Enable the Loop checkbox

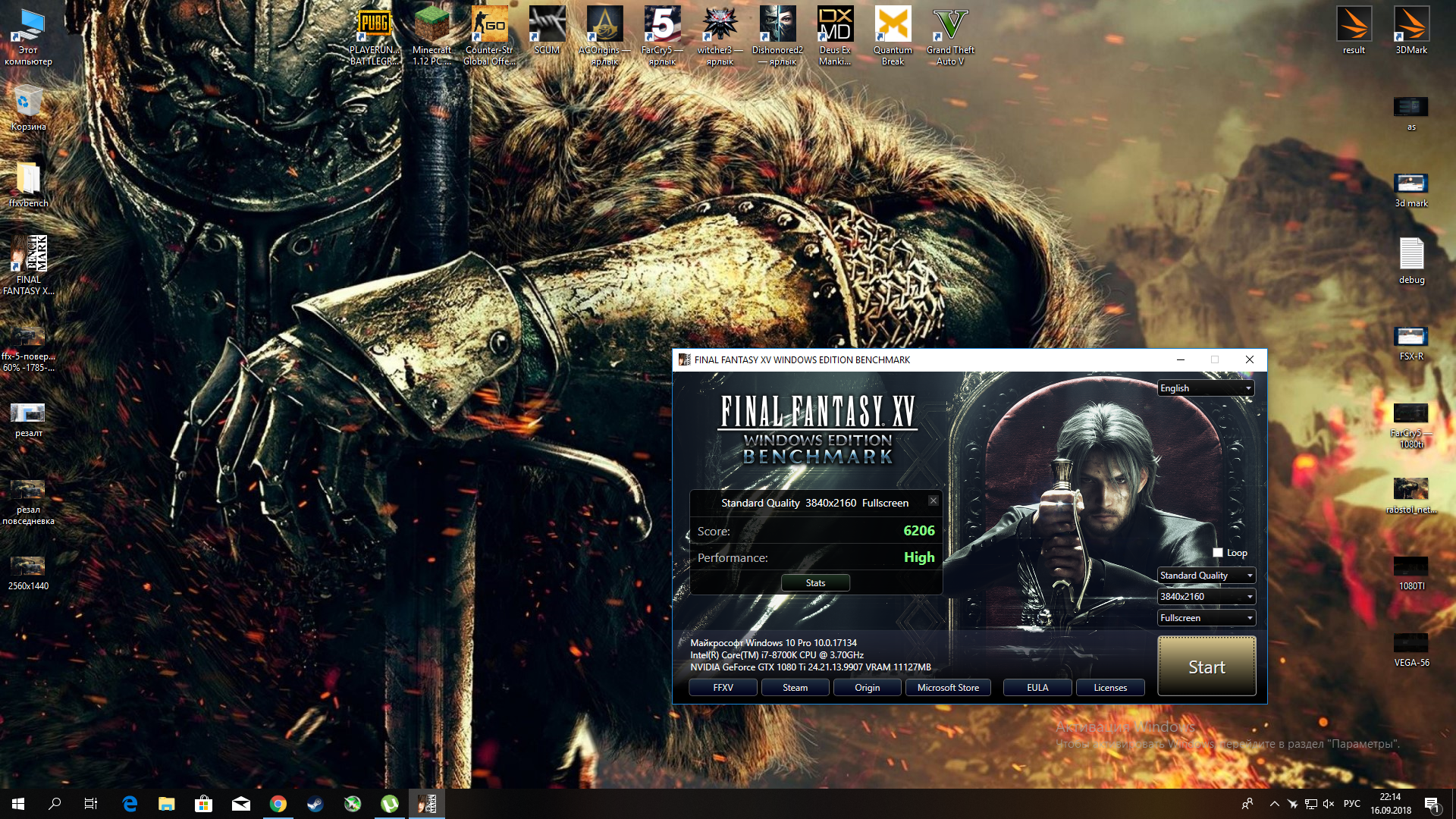click(x=1218, y=553)
